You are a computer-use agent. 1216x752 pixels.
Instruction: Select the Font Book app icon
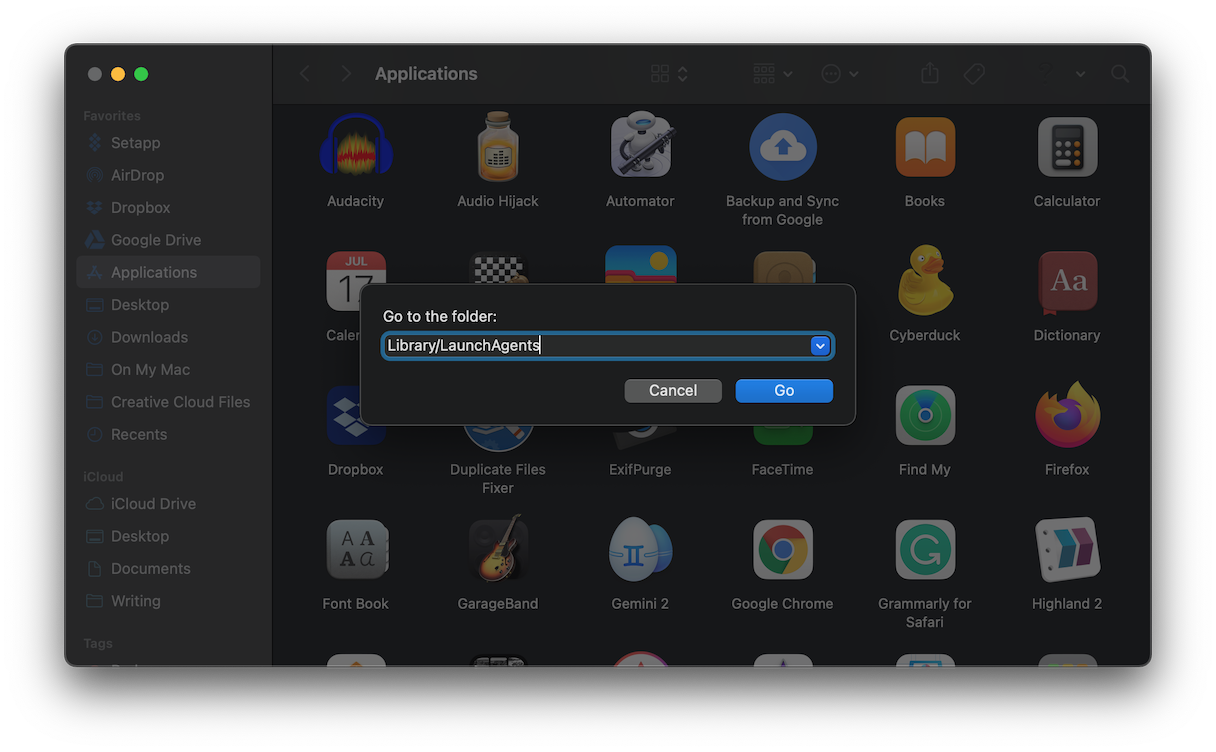coord(355,549)
